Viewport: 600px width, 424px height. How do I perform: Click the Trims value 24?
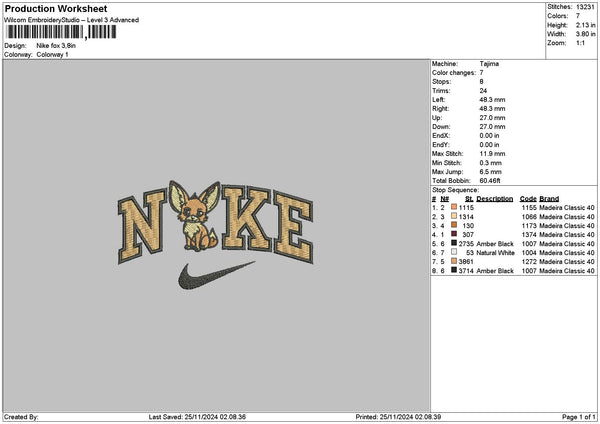(483, 91)
